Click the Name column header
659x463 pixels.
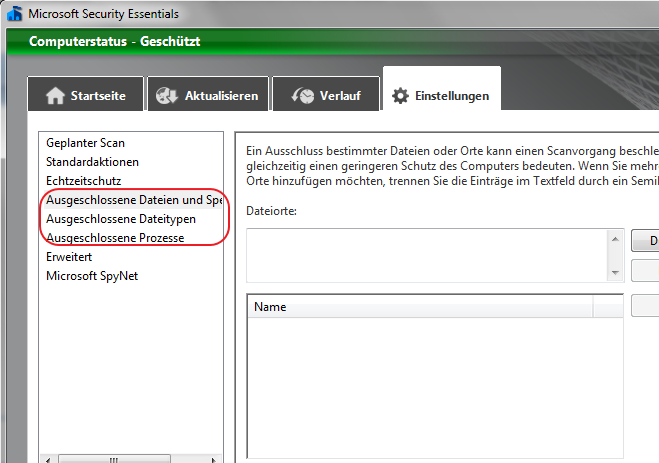pyautogui.click(x=420, y=307)
